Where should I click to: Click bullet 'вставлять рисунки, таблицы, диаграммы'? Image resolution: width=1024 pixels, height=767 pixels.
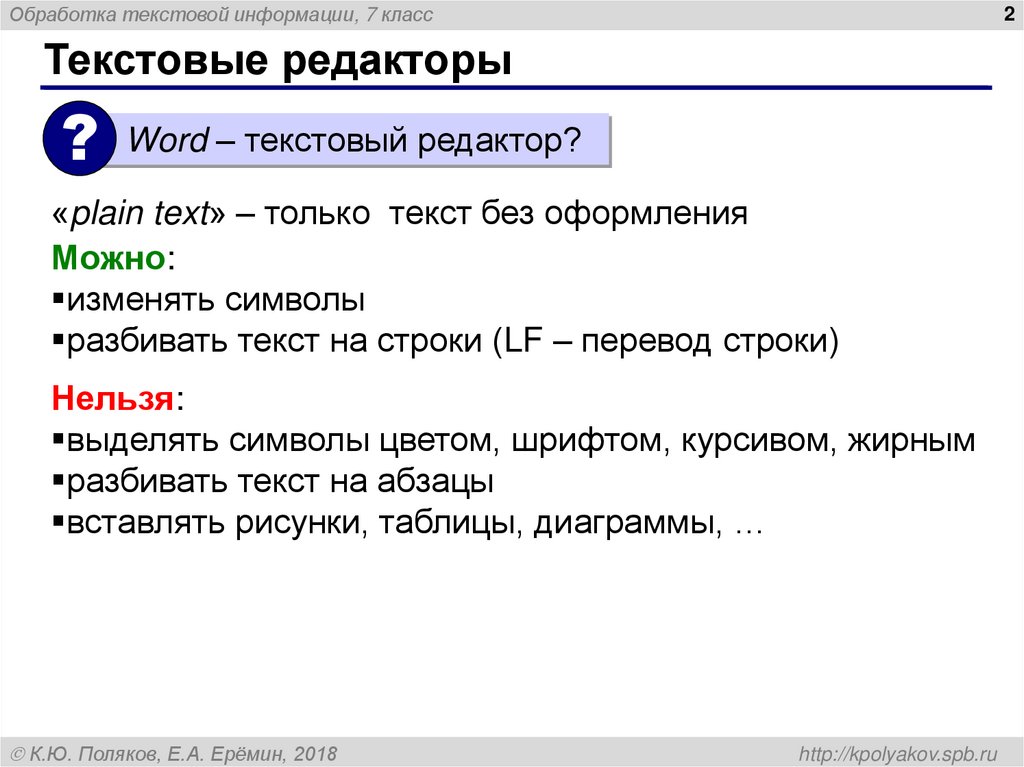click(x=408, y=523)
